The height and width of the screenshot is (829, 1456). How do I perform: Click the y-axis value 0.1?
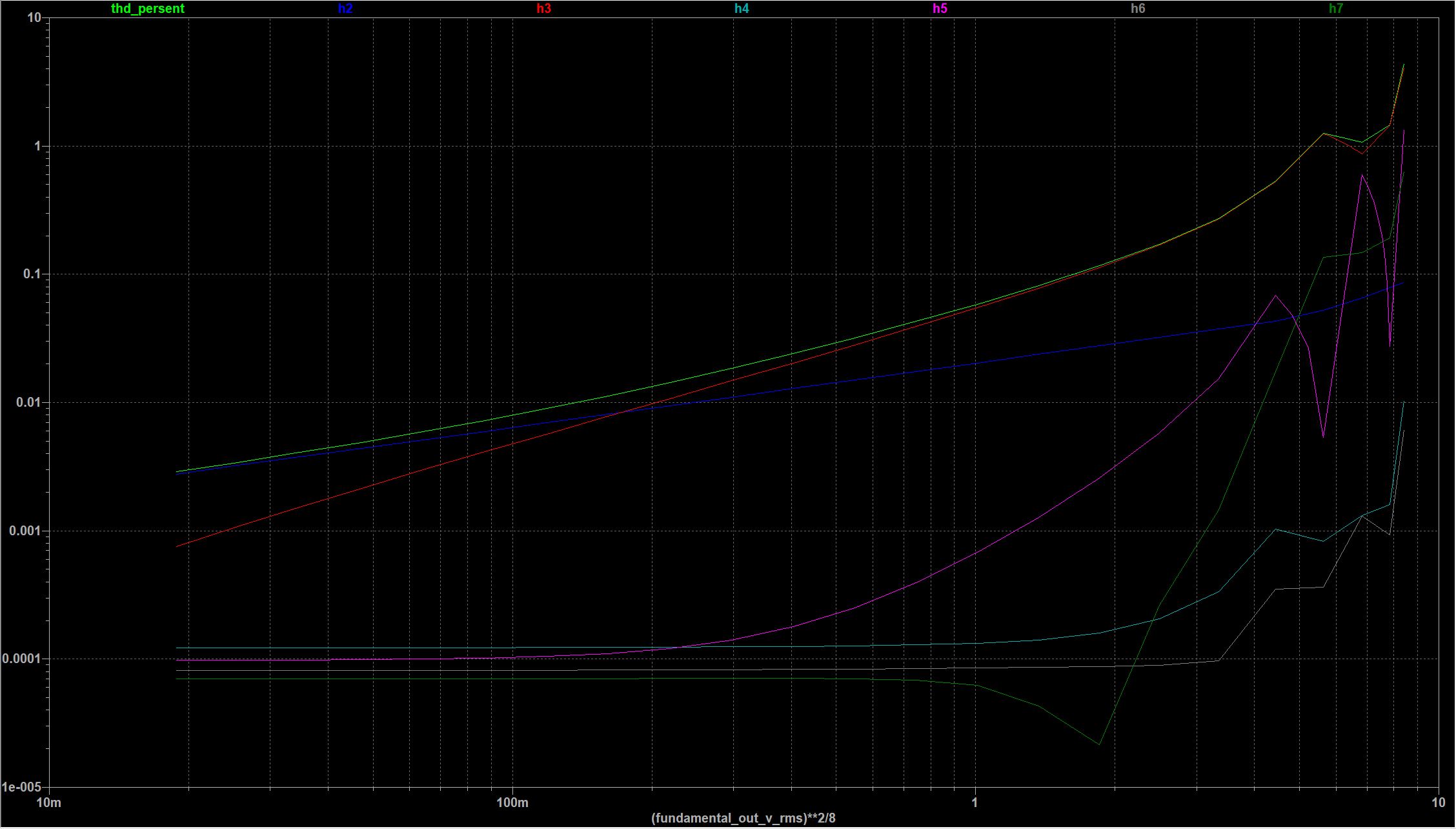pos(32,274)
